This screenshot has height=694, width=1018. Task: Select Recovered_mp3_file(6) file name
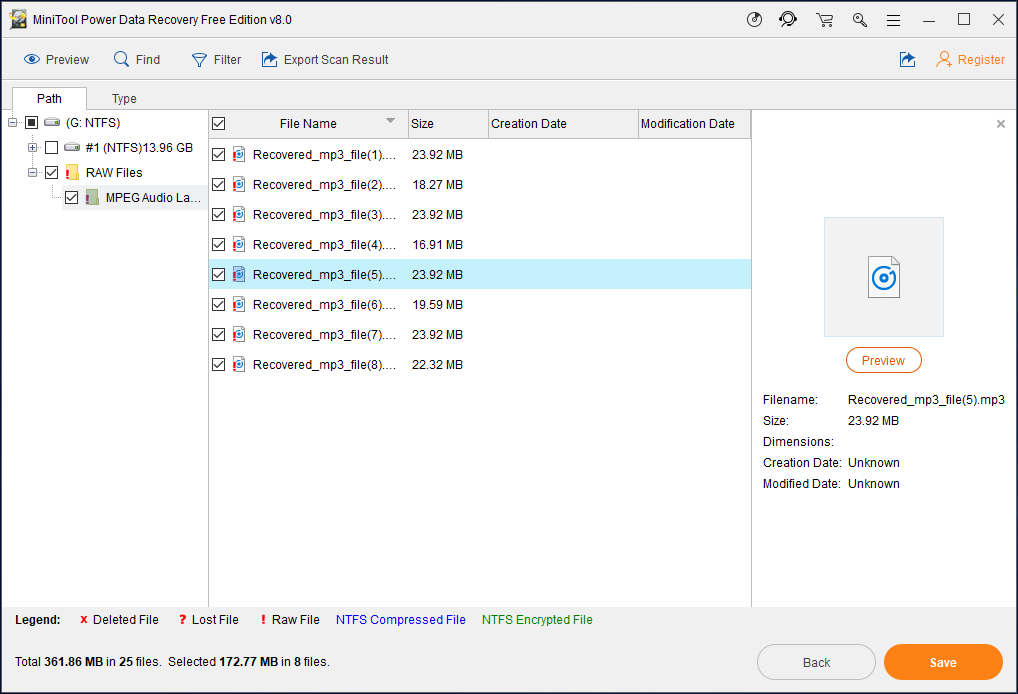point(324,304)
